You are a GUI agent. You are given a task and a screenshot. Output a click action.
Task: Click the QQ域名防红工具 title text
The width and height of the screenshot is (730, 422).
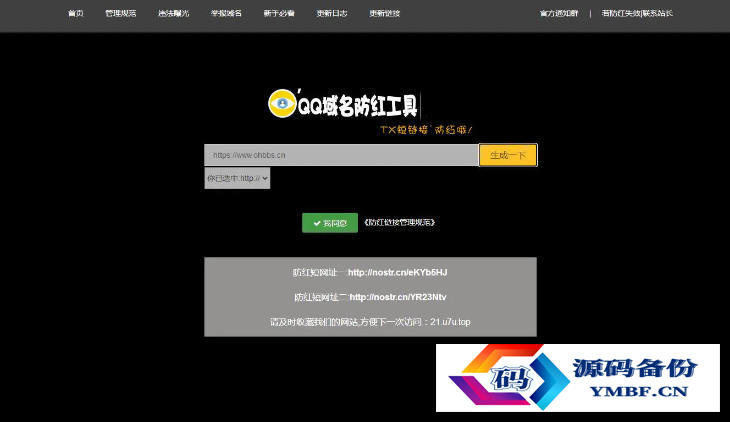(x=358, y=106)
